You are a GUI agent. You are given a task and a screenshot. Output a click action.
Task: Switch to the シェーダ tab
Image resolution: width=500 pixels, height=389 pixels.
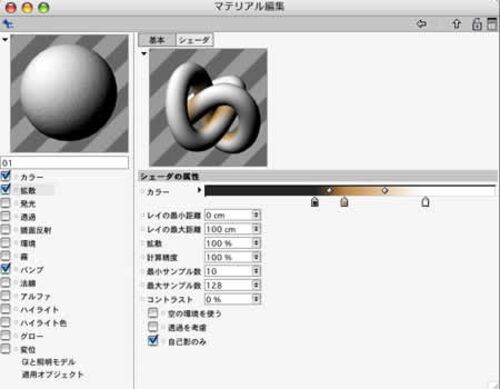click(194, 40)
